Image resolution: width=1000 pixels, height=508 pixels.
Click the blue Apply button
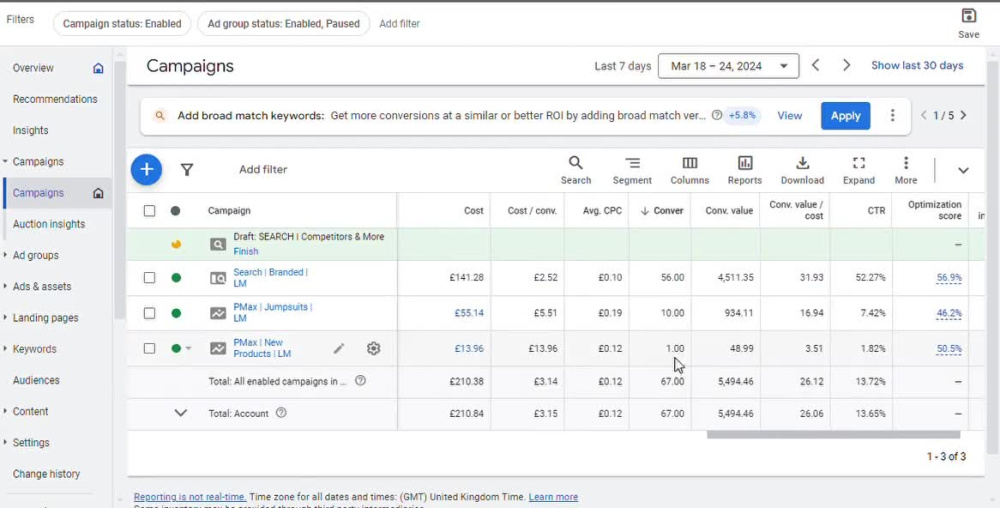click(x=846, y=116)
